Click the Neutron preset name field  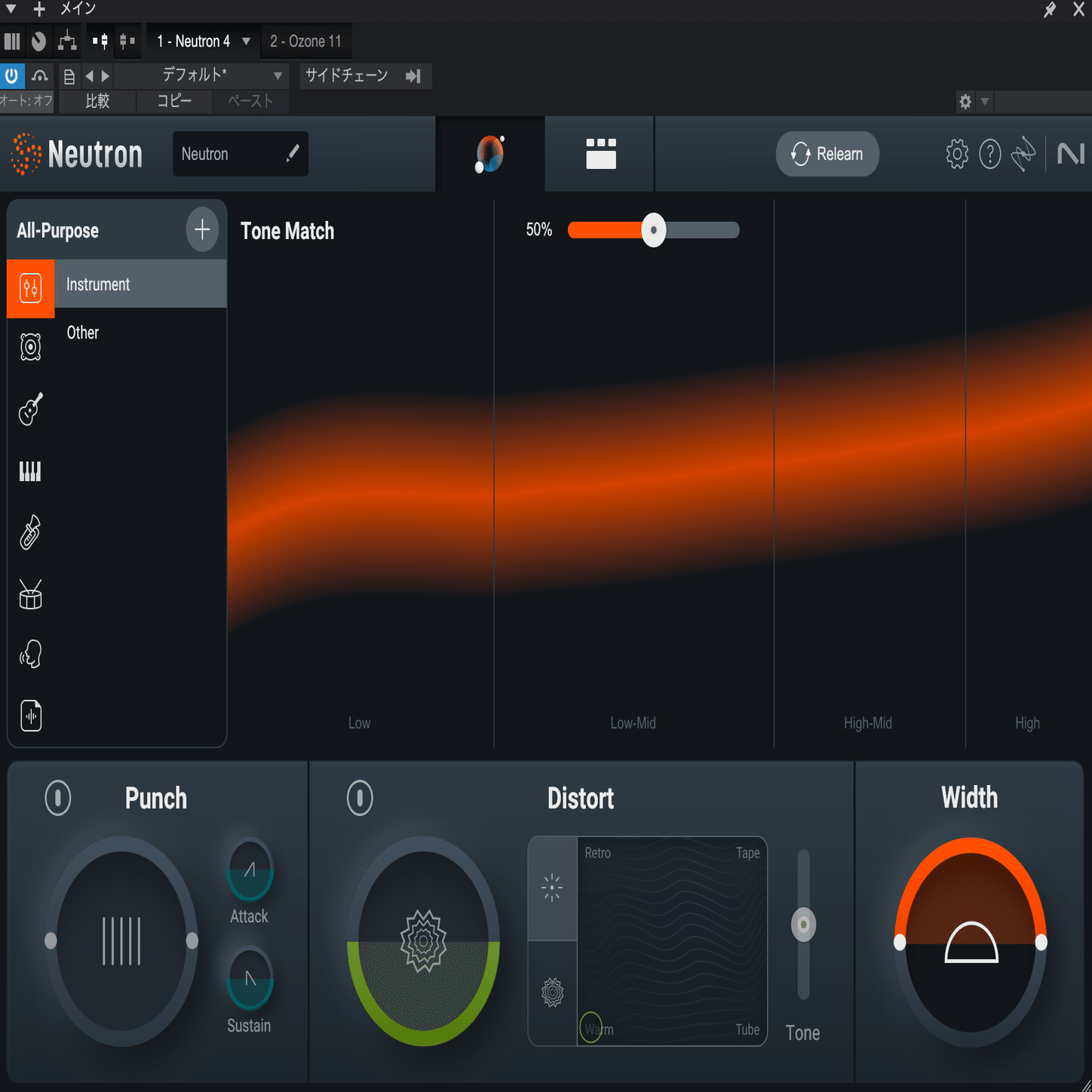(241, 154)
